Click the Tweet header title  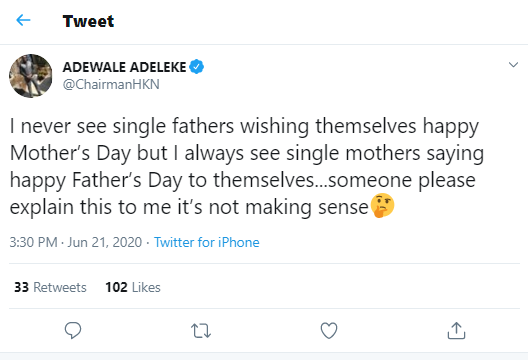click(88, 21)
